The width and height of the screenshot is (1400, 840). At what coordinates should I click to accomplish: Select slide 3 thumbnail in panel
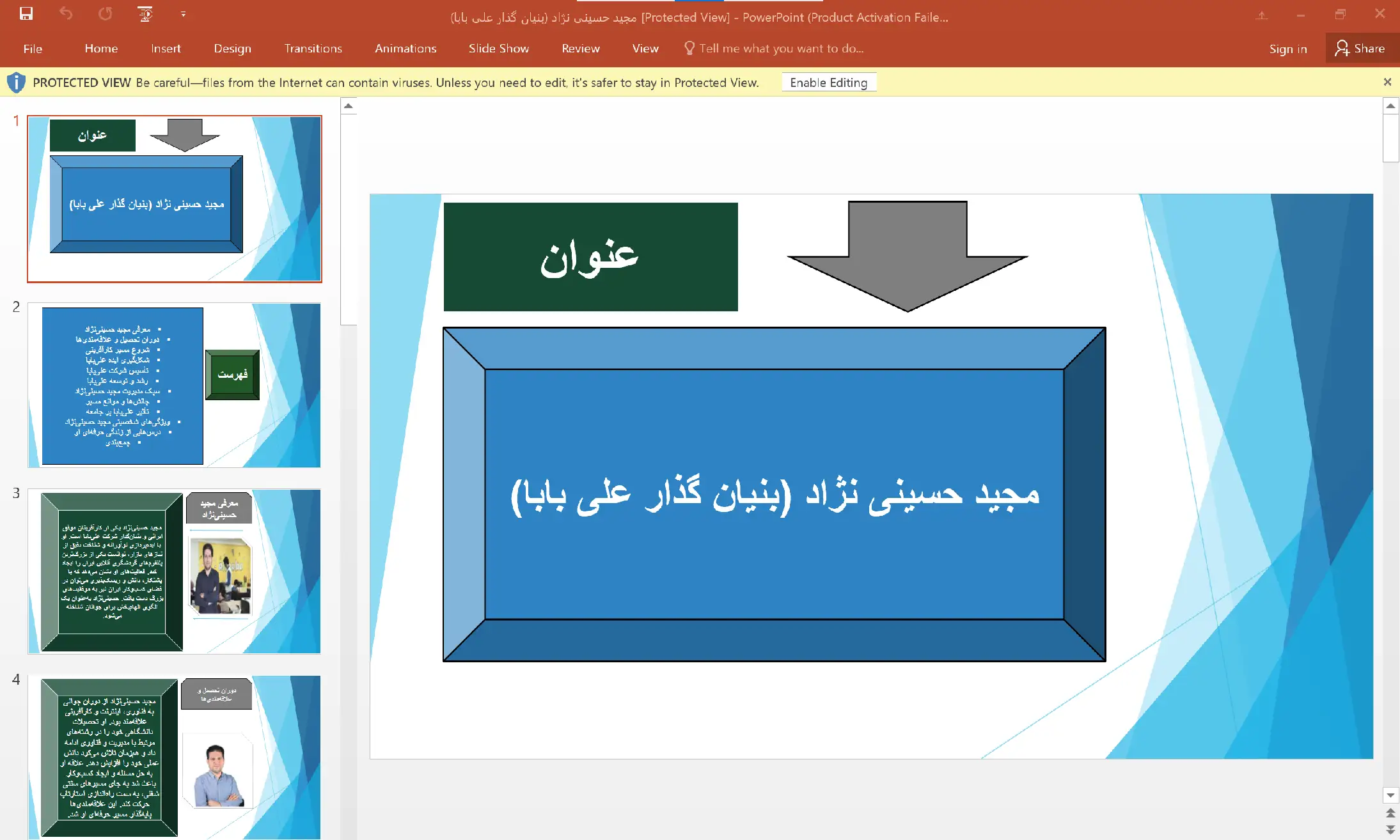coord(174,572)
